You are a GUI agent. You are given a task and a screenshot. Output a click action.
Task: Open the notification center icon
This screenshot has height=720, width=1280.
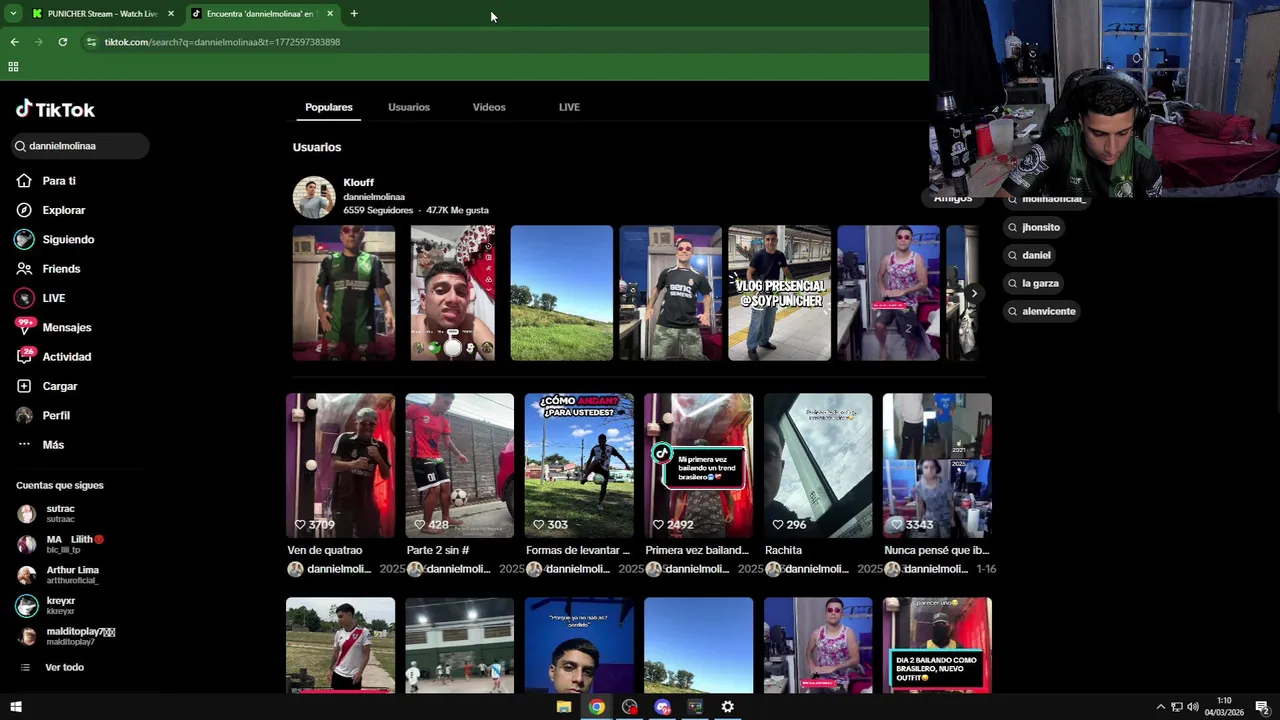tap(1263, 707)
